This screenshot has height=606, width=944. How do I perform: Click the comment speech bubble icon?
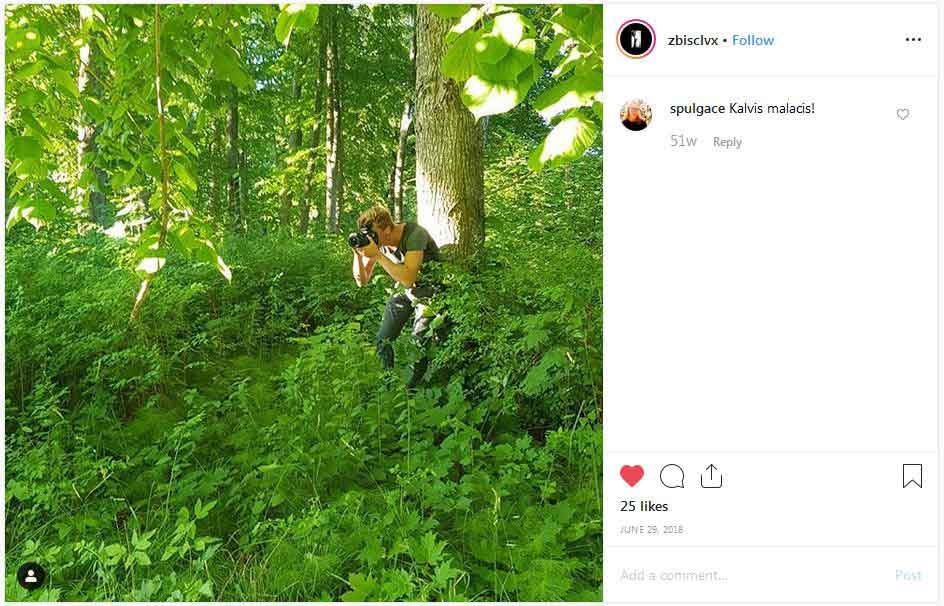click(672, 476)
